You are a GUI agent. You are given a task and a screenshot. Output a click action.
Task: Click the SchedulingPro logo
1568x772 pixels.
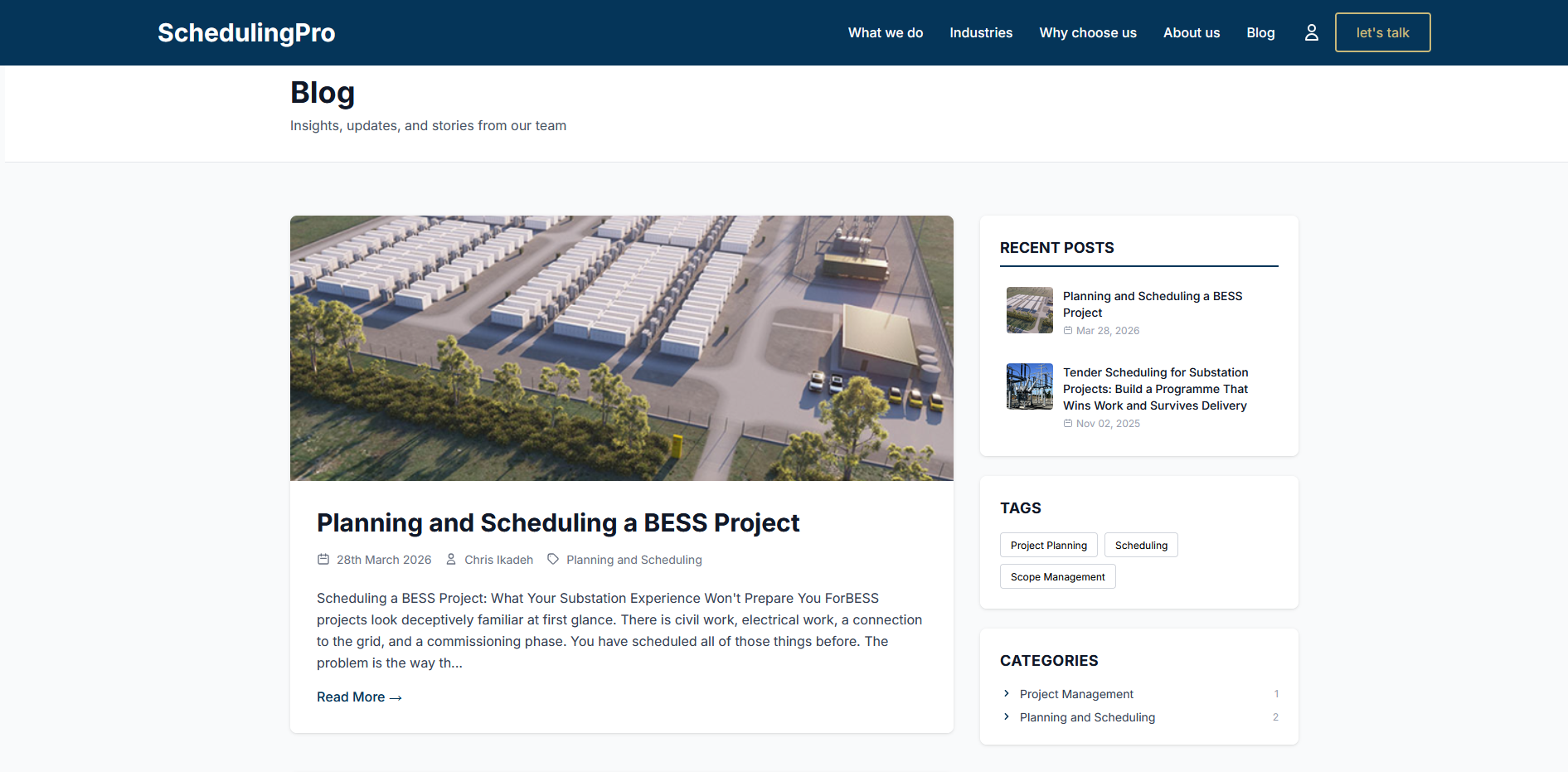tap(246, 32)
